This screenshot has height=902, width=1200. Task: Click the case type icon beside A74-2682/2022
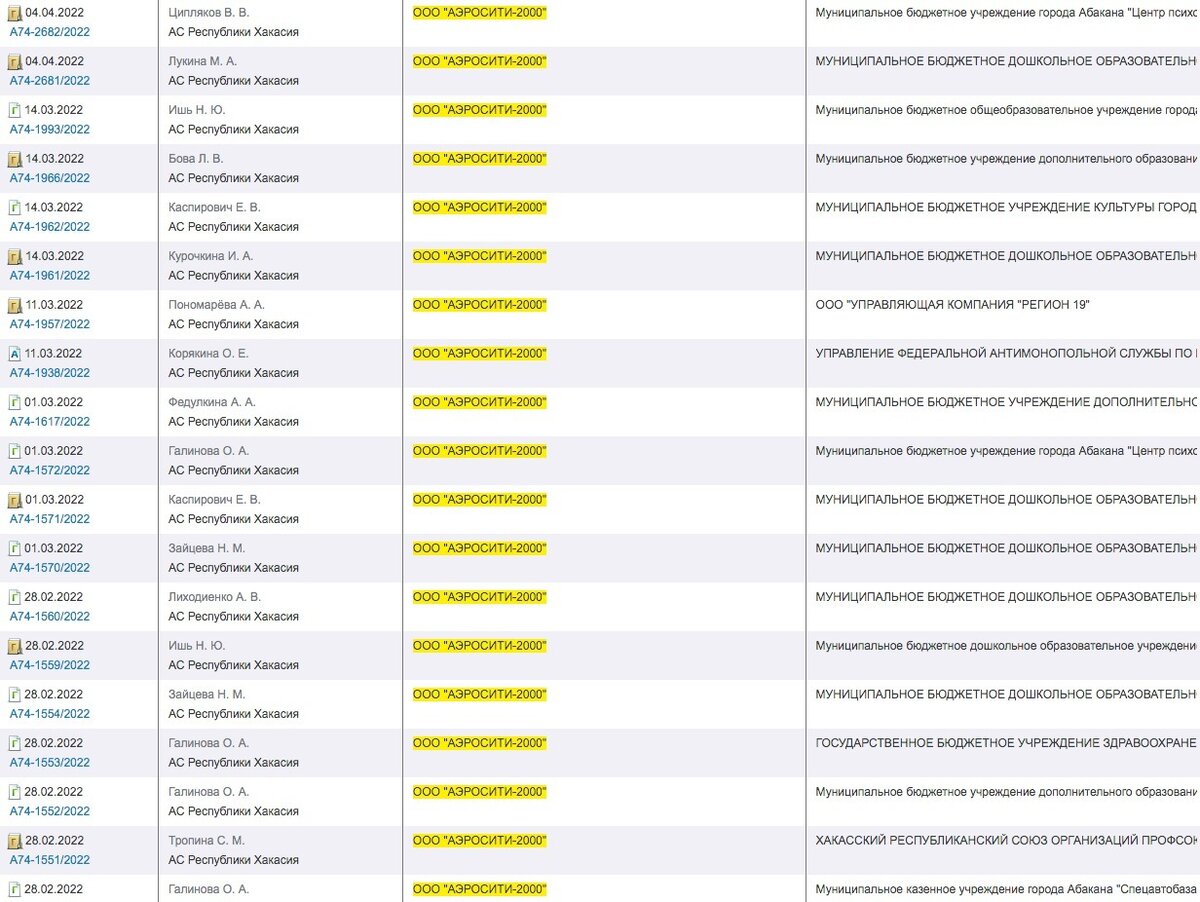[15, 13]
